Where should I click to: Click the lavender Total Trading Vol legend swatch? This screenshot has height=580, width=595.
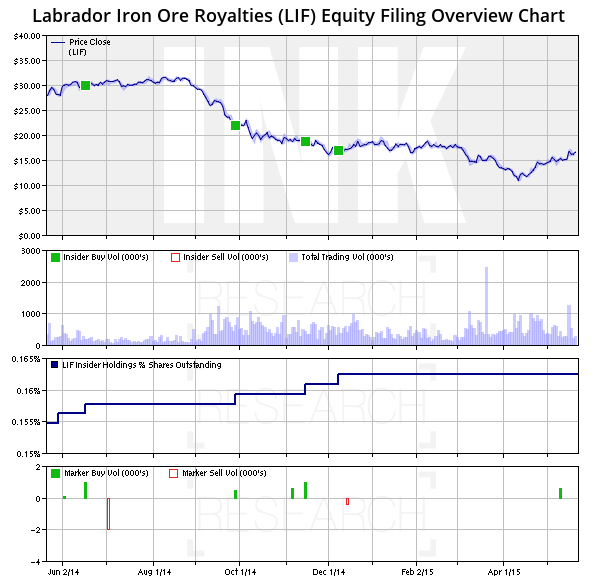[293, 257]
